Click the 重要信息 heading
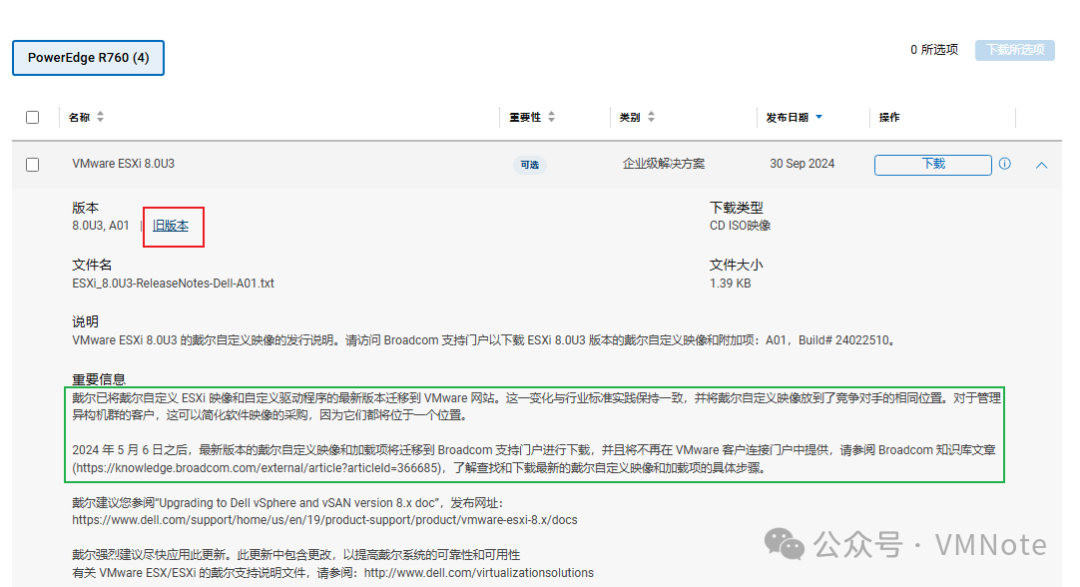The image size is (1080, 587). click(x=98, y=380)
